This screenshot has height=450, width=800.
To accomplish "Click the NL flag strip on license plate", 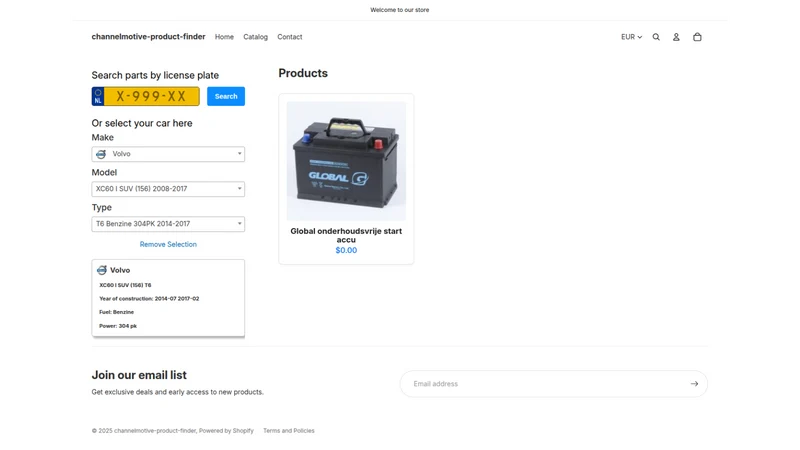I will coord(98,96).
